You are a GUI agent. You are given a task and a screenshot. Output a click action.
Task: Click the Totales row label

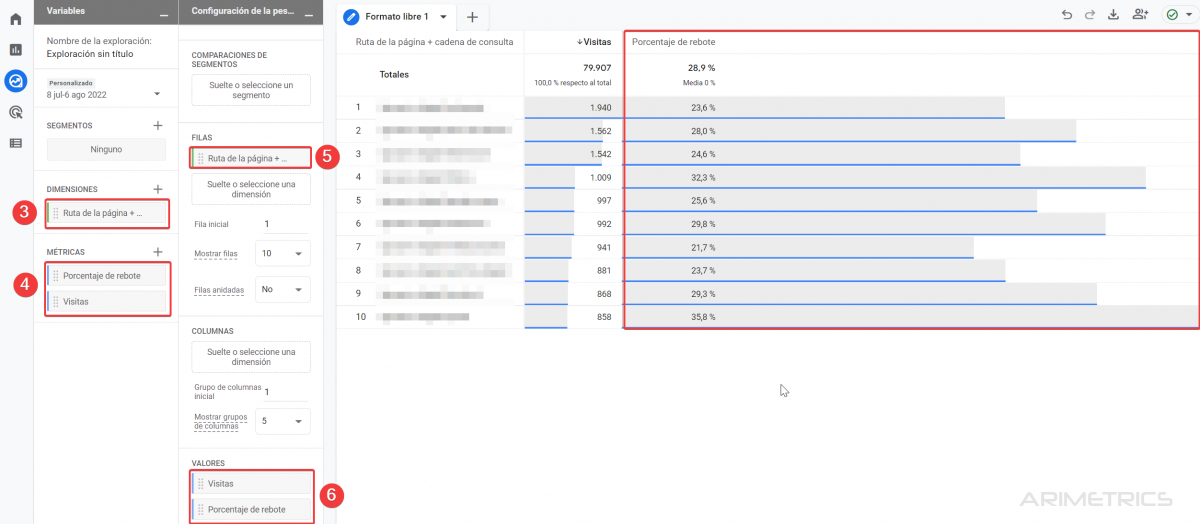[x=394, y=74]
